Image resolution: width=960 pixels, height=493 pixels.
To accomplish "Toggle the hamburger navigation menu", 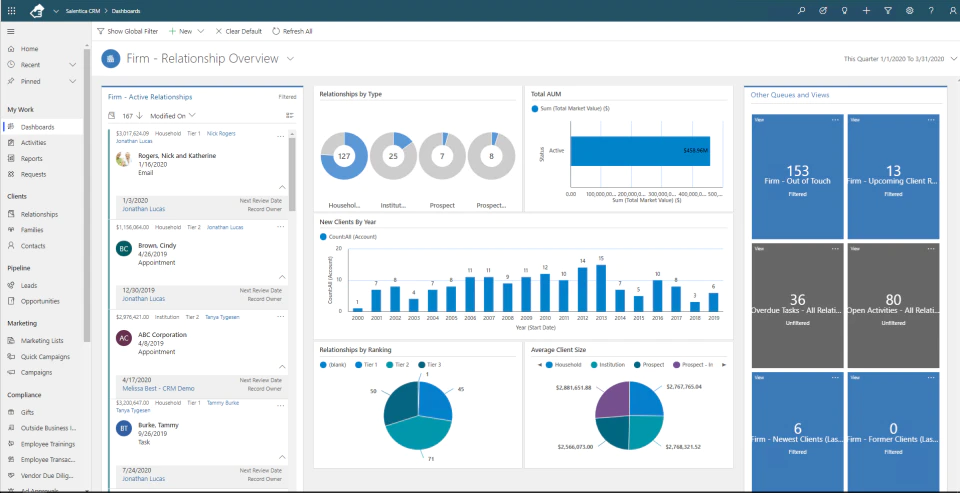I will coord(11,31).
